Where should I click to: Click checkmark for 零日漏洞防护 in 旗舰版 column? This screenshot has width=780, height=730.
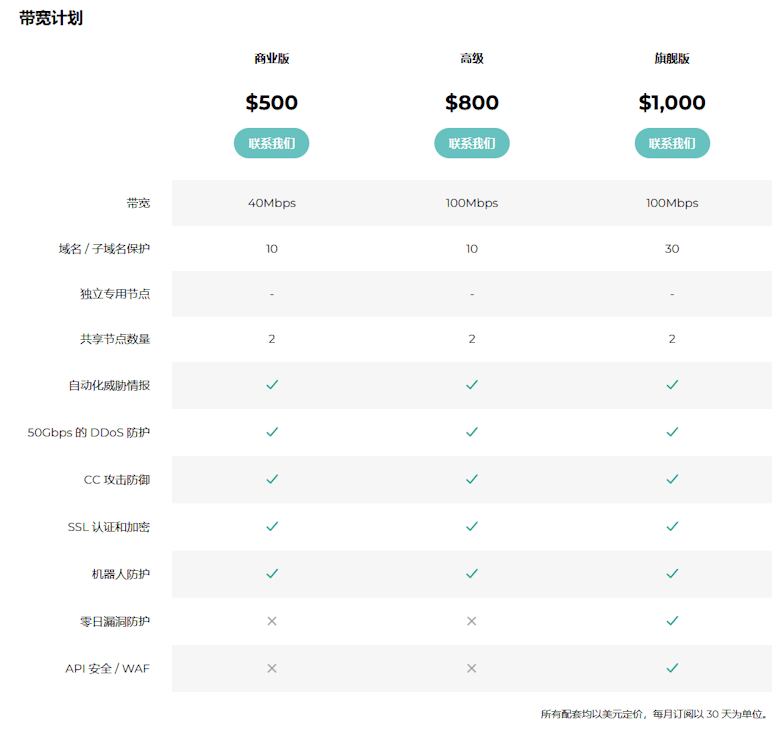pyautogui.click(x=672, y=621)
